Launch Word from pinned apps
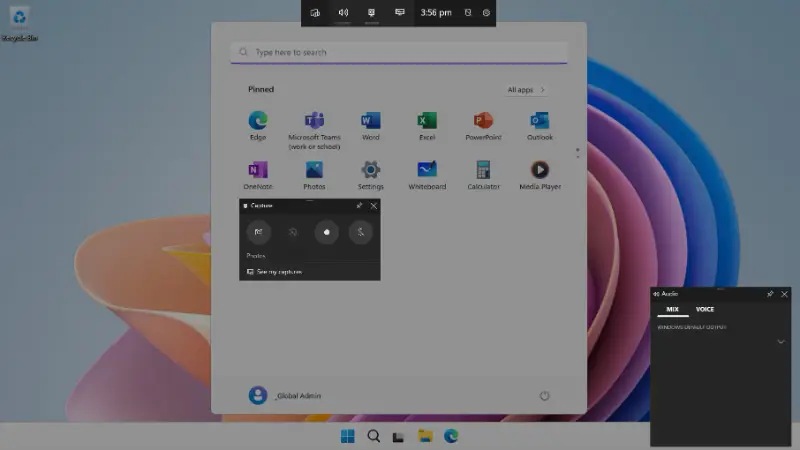The width and height of the screenshot is (800, 450). [x=370, y=126]
